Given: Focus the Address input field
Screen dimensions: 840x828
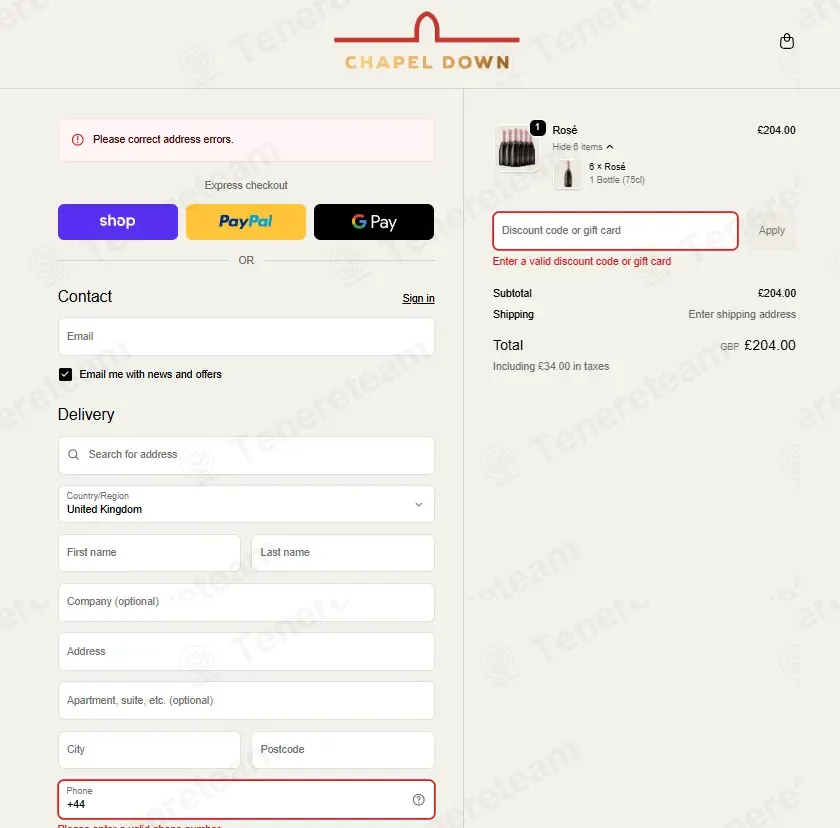Looking at the screenshot, I should click(x=246, y=651).
